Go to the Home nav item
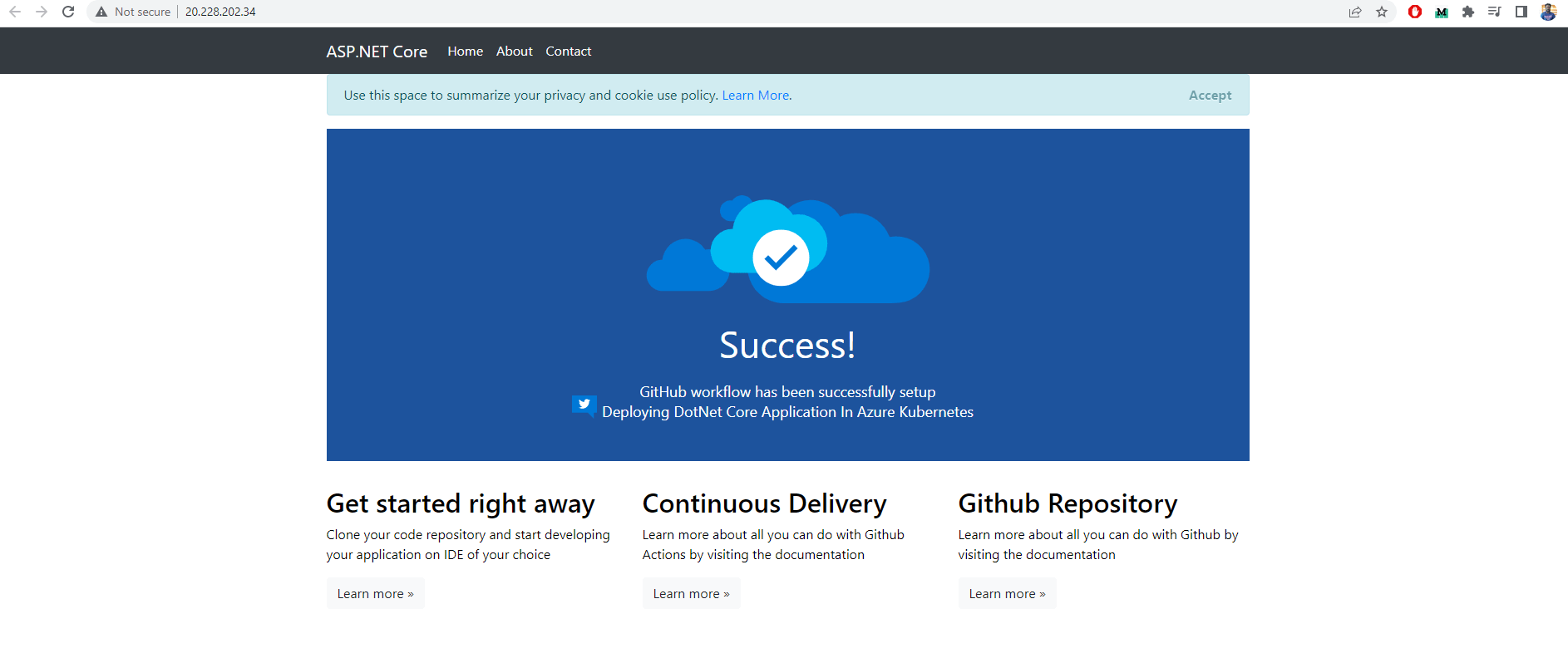The image size is (1568, 648). [465, 52]
